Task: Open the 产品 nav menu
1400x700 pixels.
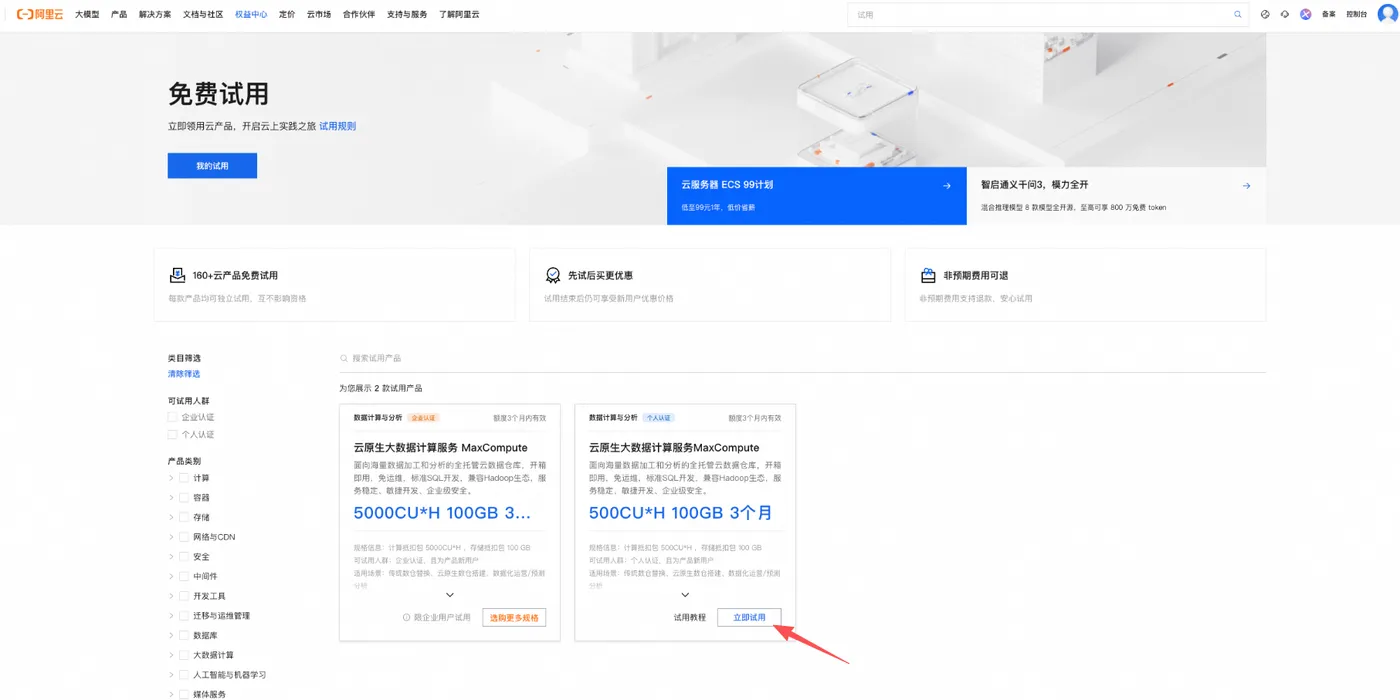Action: 119,15
